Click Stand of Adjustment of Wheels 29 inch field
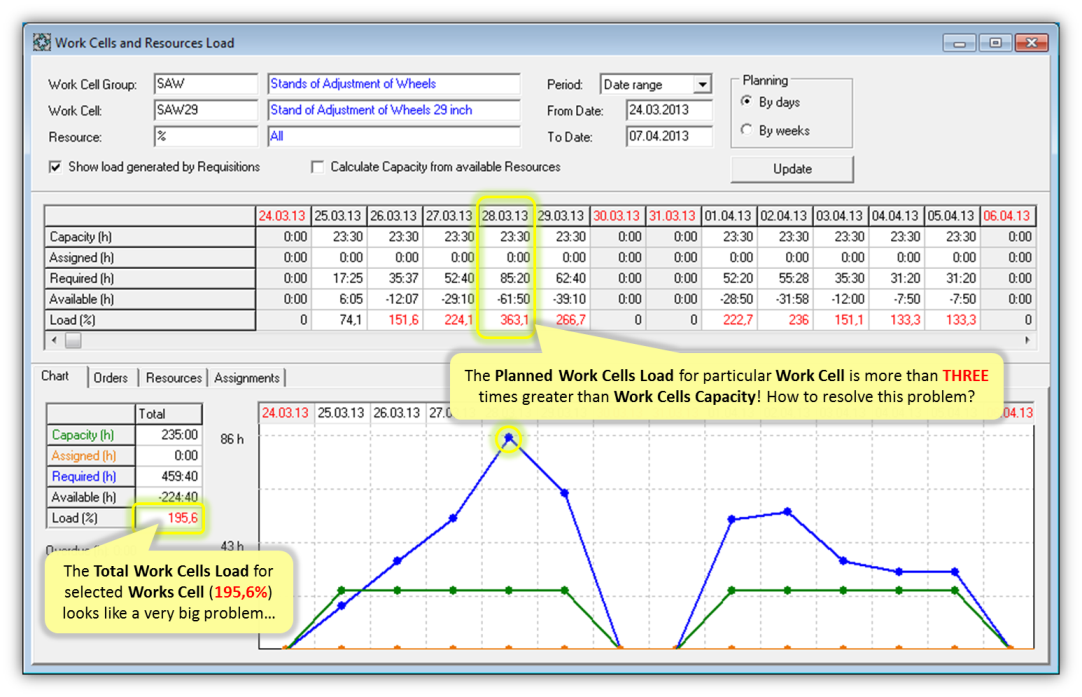This screenshot has width=1082, height=697. click(x=394, y=110)
